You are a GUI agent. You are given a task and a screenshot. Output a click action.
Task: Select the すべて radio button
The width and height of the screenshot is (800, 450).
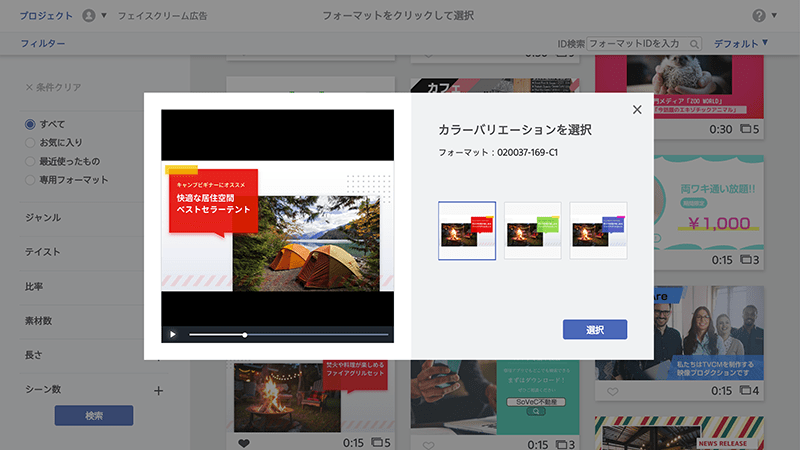pyautogui.click(x=30, y=124)
